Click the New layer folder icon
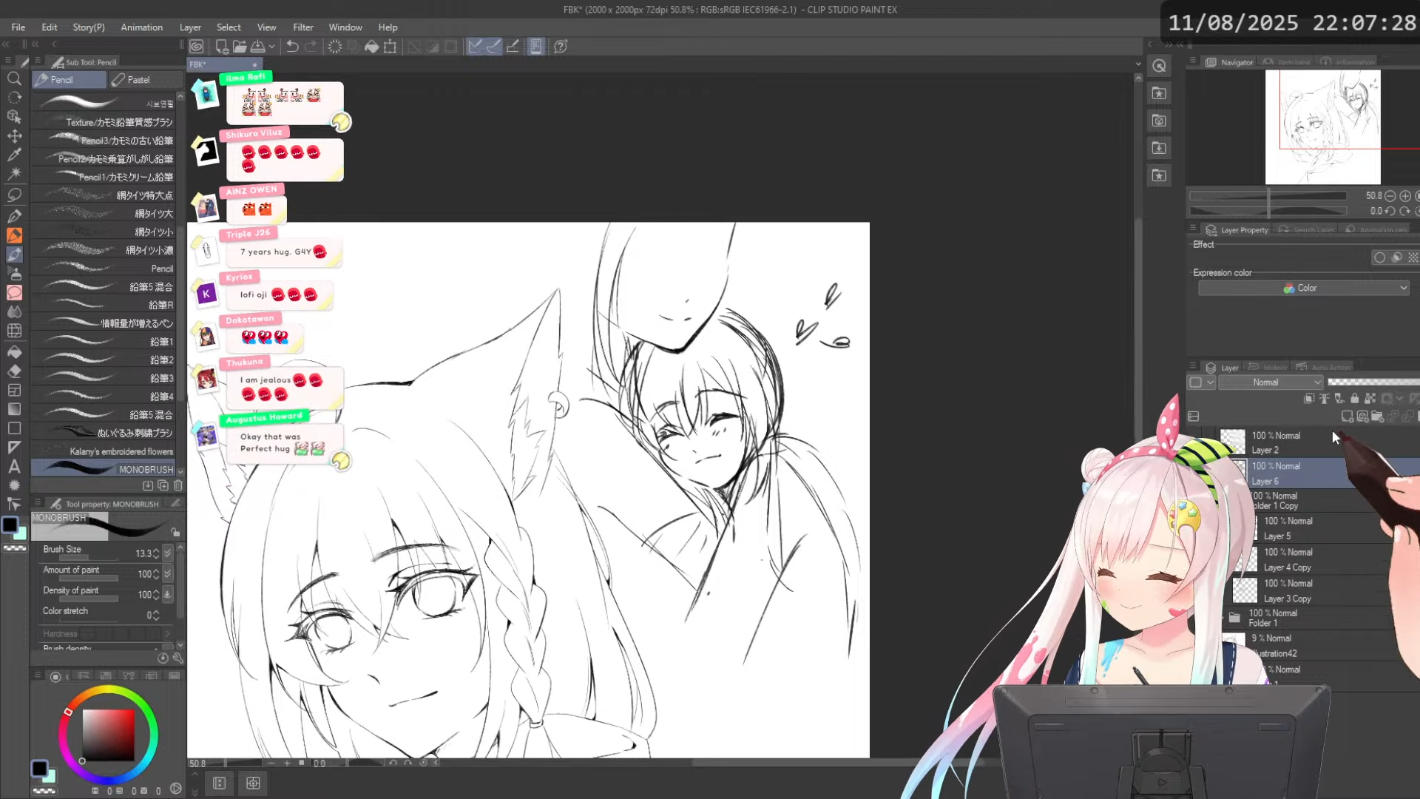Image resolution: width=1420 pixels, height=799 pixels. [x=1377, y=416]
